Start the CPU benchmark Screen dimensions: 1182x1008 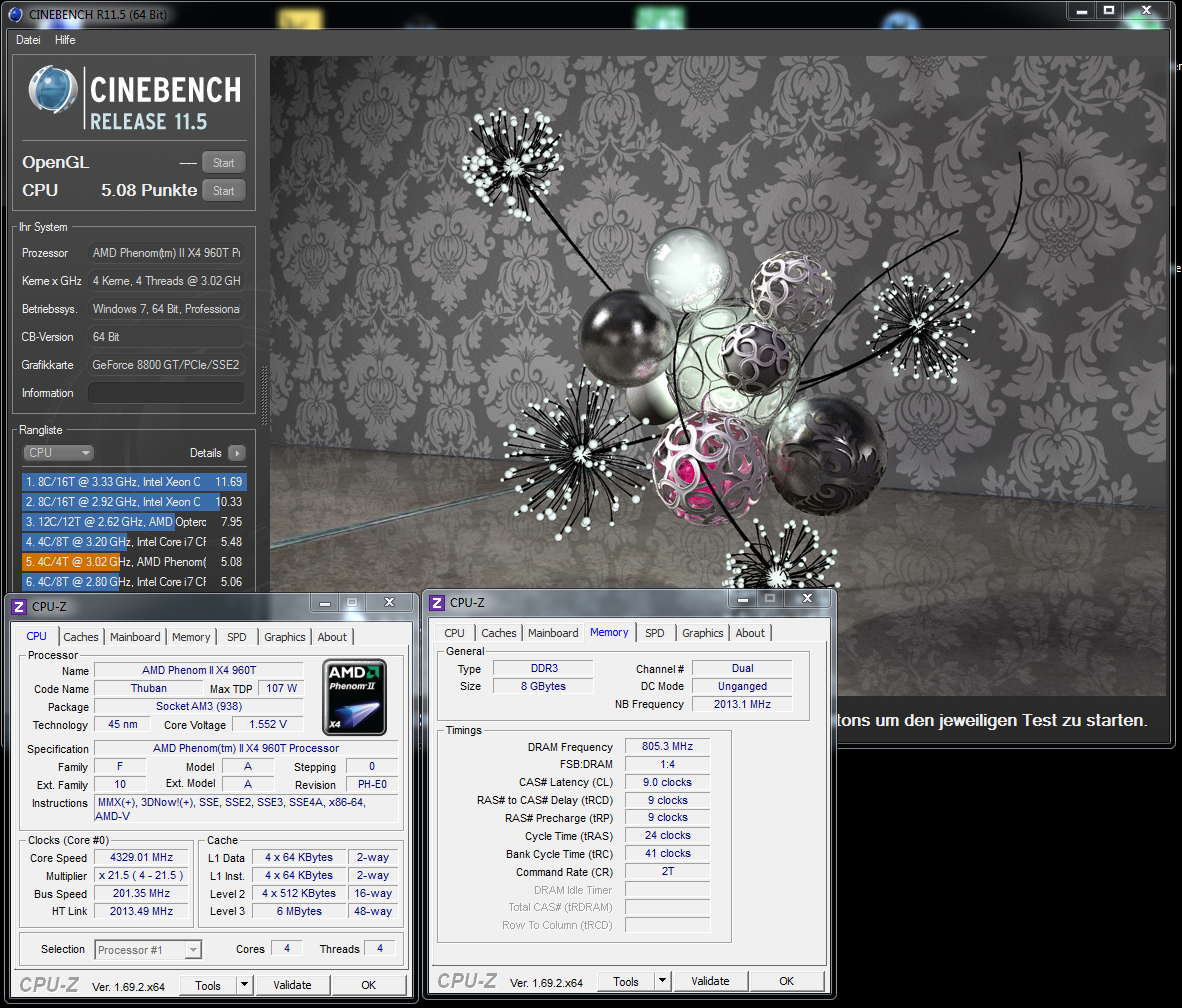[x=223, y=191]
